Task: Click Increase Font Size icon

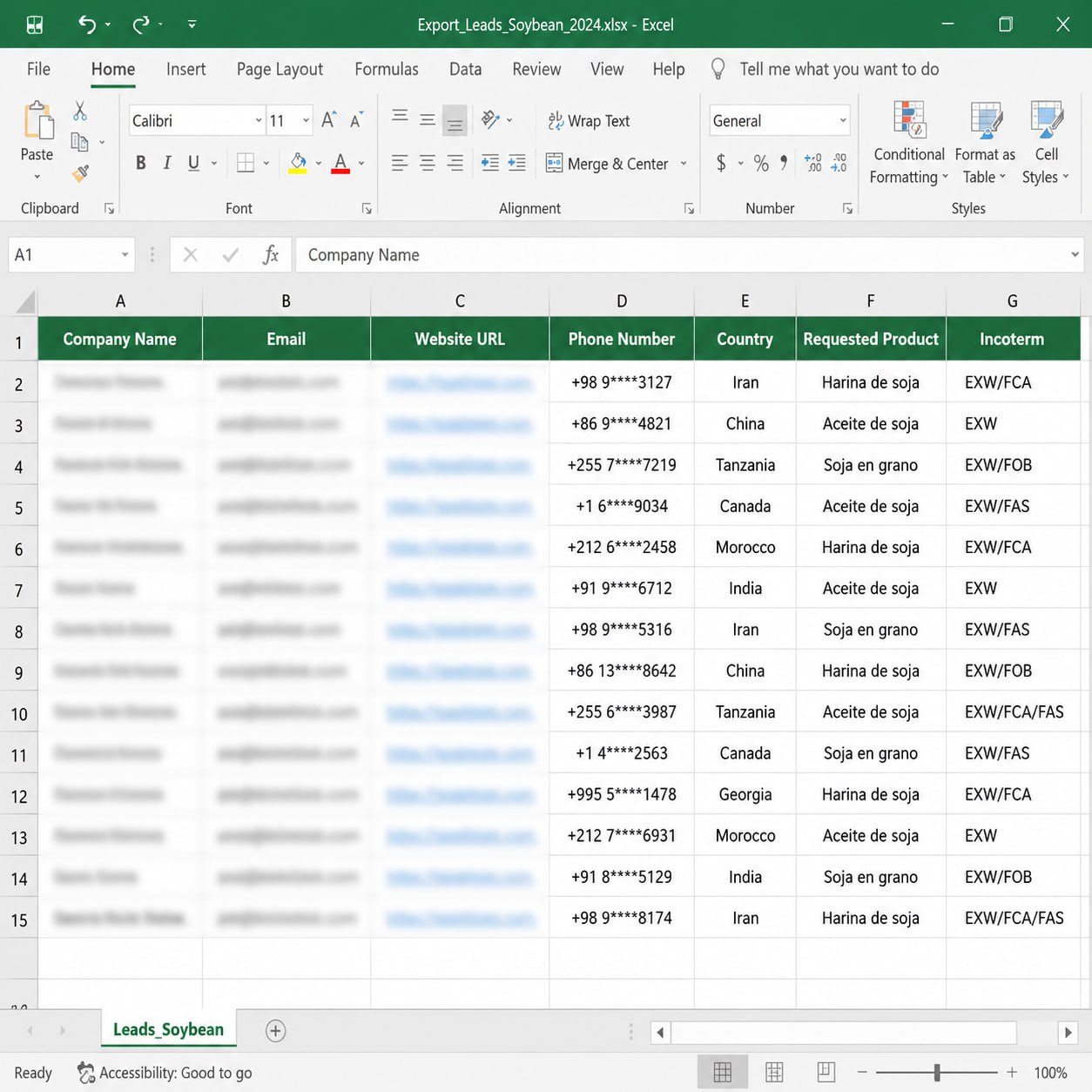Action: 328,120
